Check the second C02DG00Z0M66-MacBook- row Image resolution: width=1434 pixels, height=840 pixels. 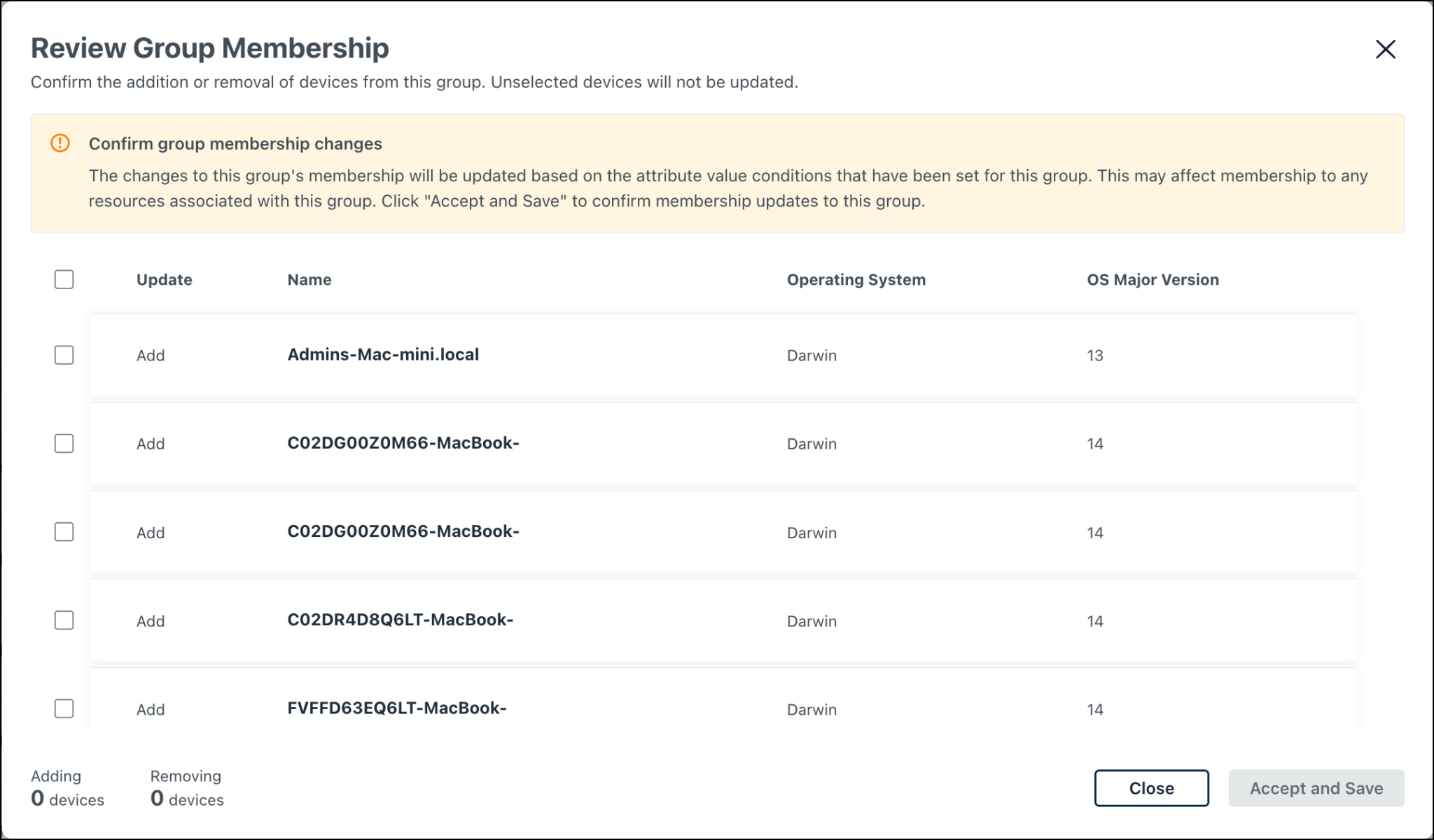[x=63, y=532]
